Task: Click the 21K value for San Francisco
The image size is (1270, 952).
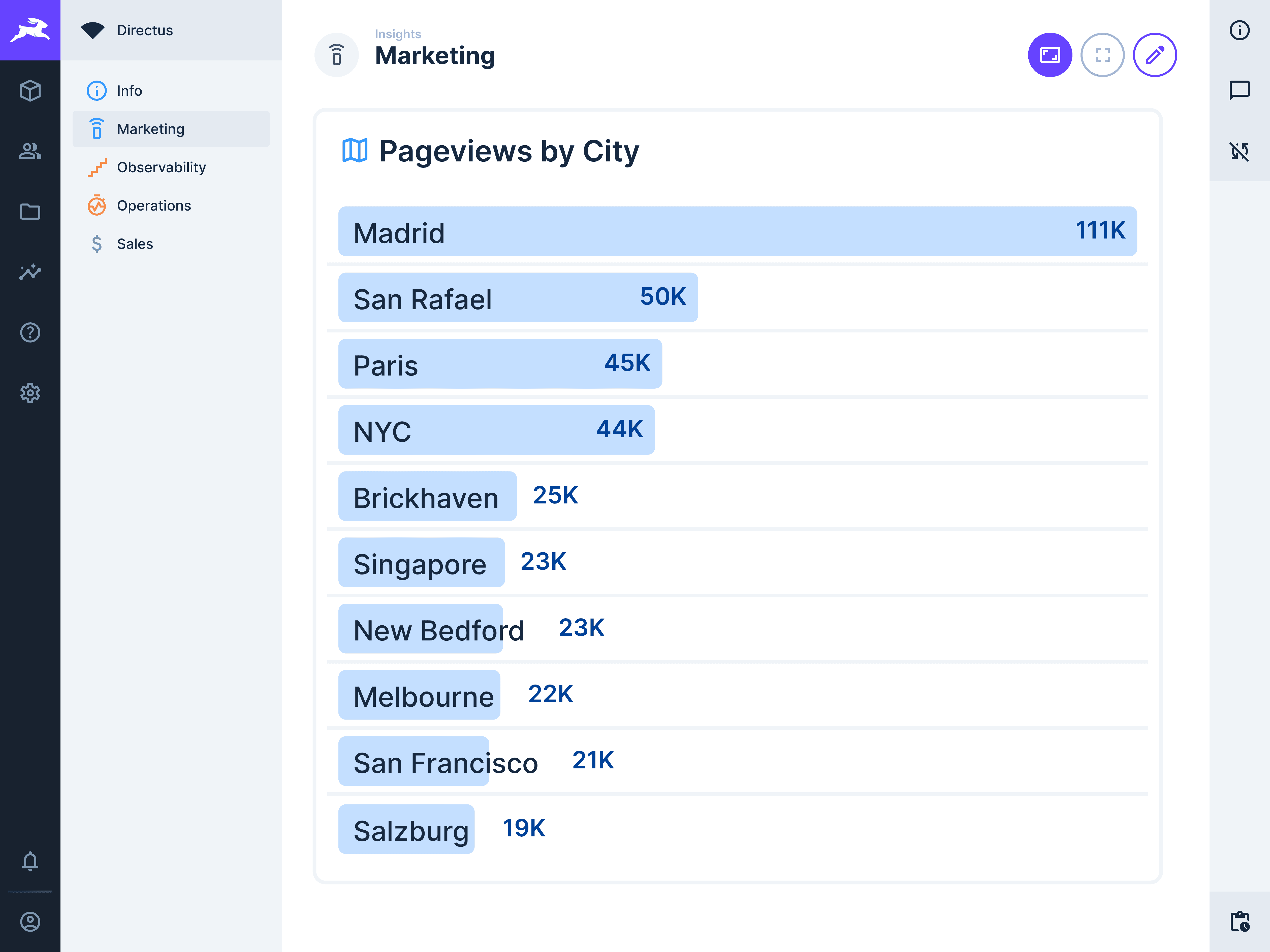Action: pyautogui.click(x=593, y=760)
